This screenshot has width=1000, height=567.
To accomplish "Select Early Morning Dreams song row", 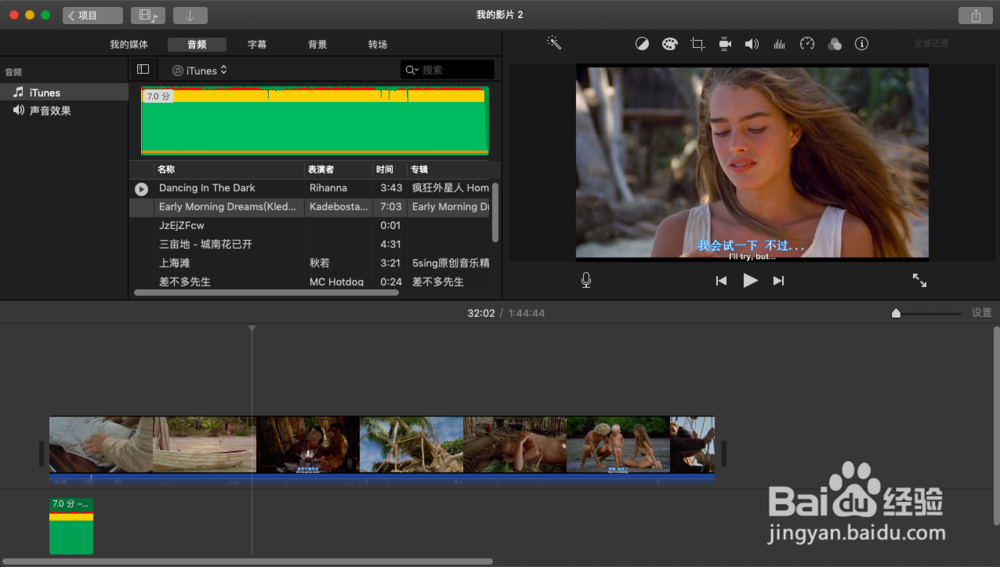I will pyautogui.click(x=310, y=207).
